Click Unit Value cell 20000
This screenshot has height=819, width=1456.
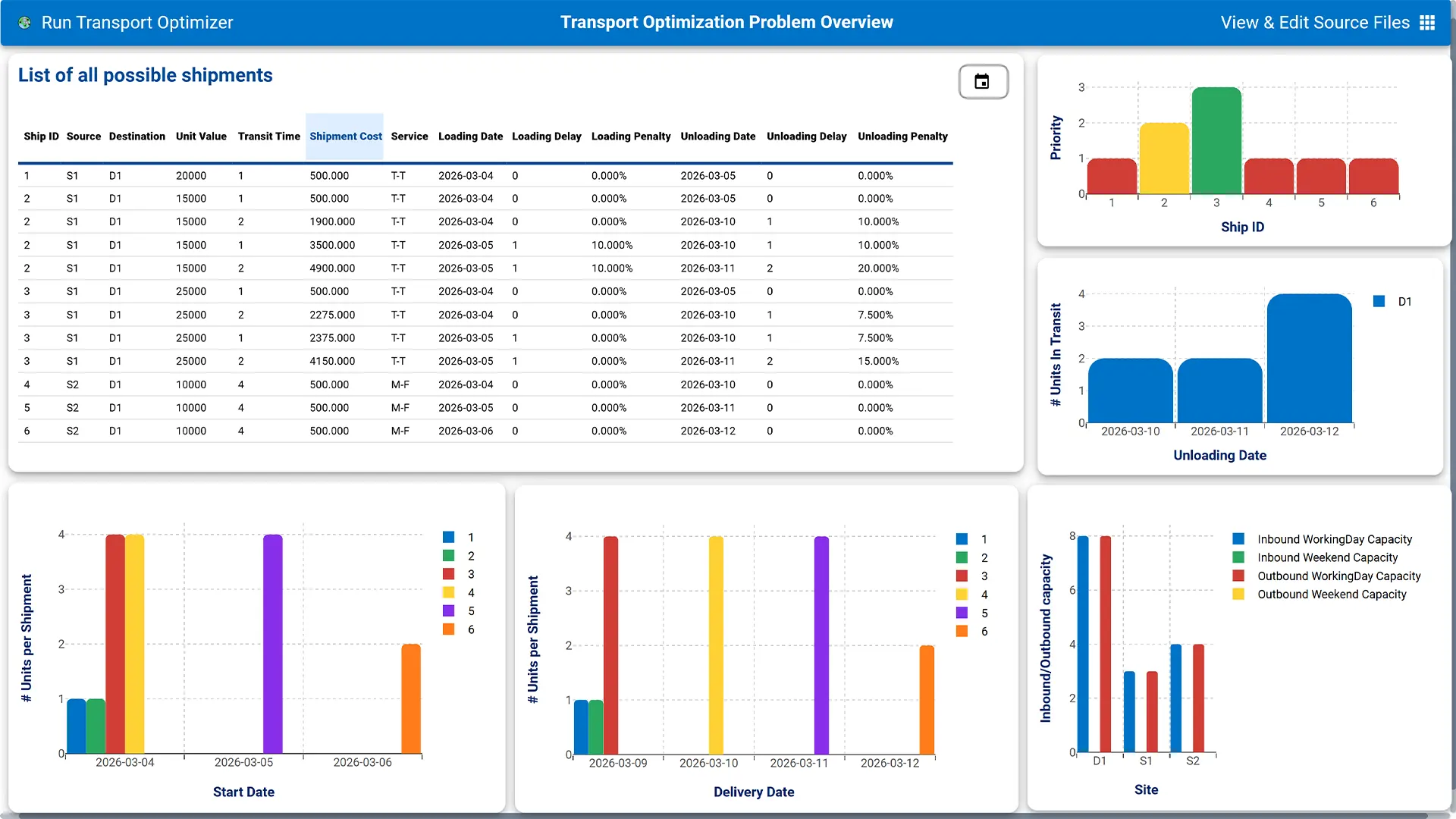[191, 176]
